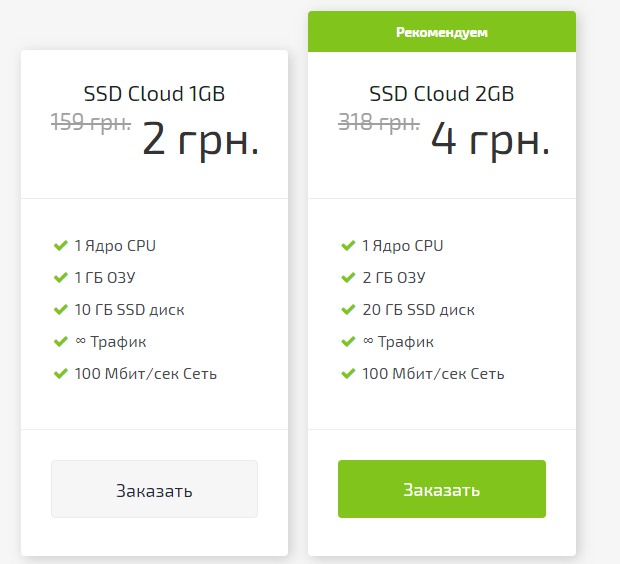
Task: Click the SSD Cloud 2GB plan title
Action: (441, 94)
